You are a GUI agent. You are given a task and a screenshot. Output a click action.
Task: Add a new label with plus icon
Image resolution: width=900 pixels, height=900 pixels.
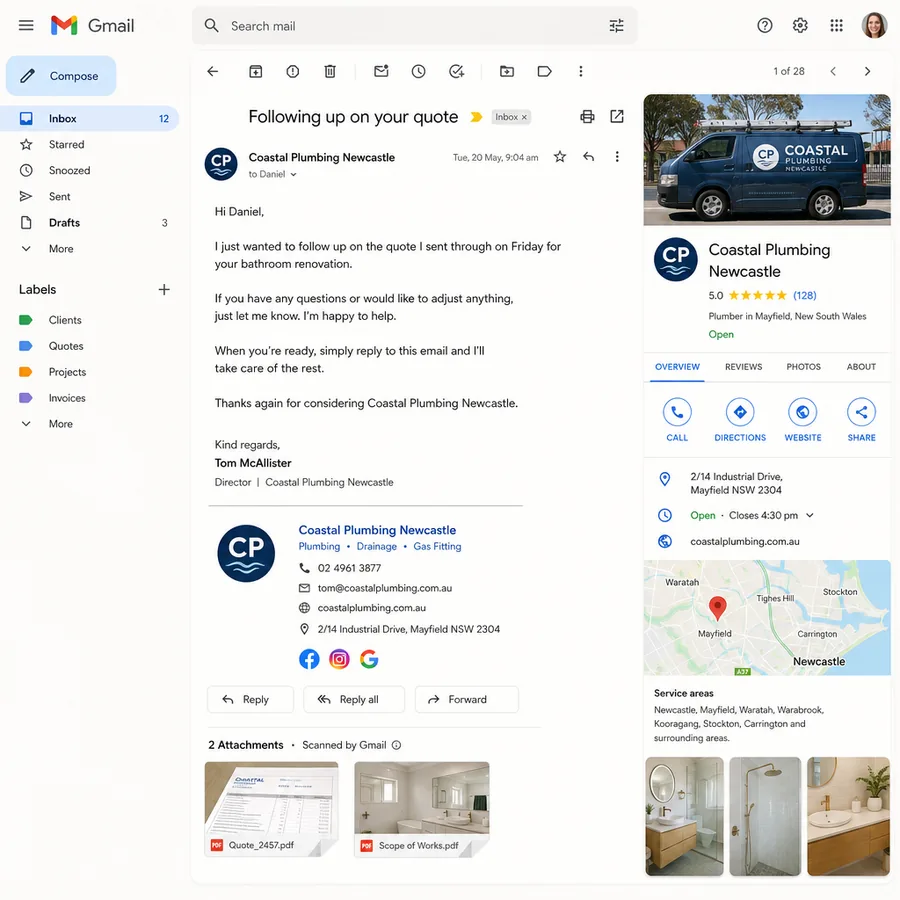(164, 289)
